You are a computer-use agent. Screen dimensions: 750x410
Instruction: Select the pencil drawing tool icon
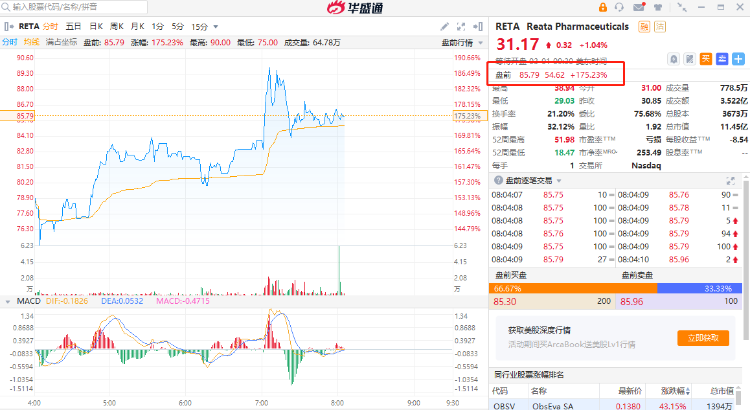444,26
